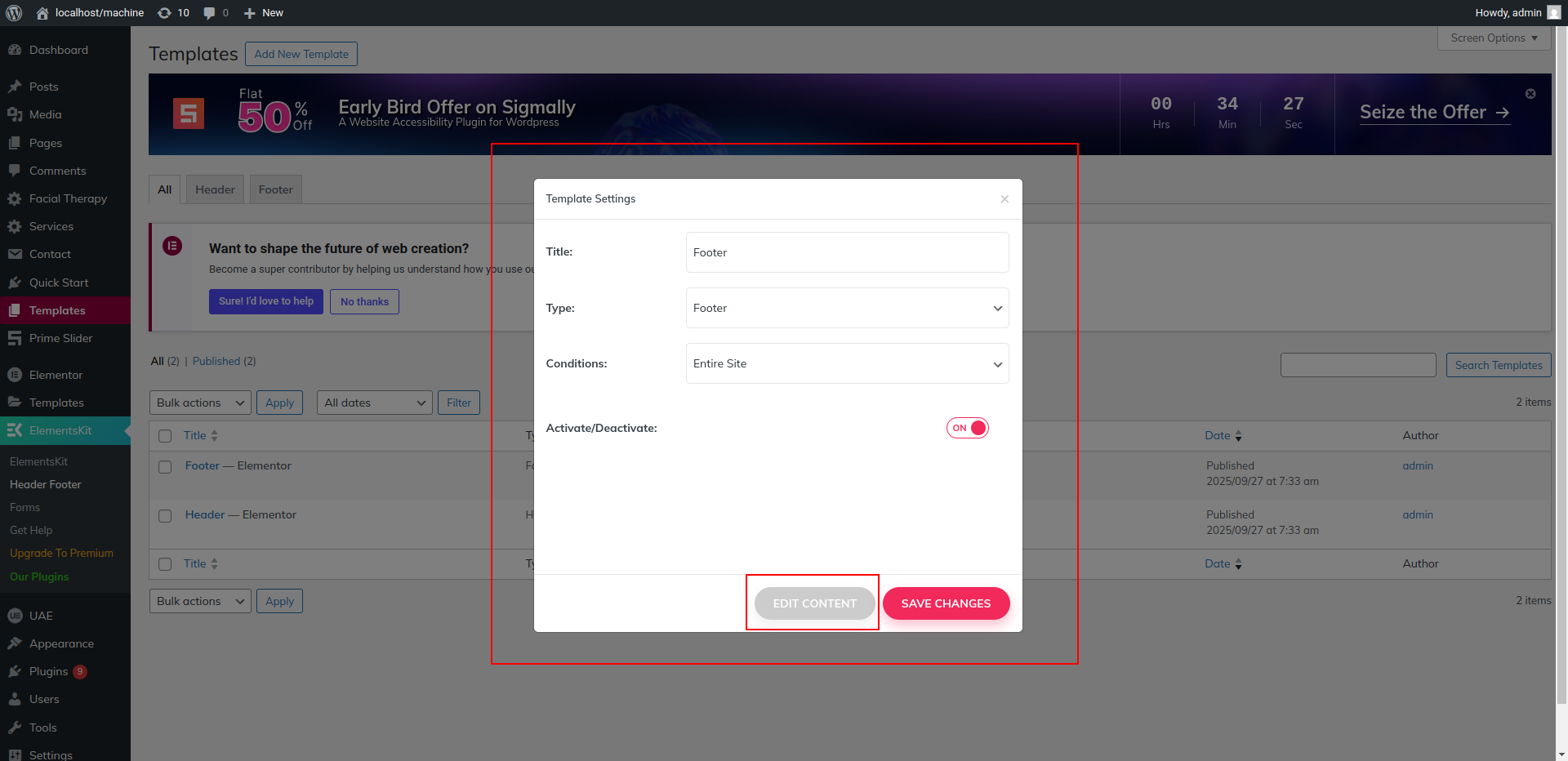The width and height of the screenshot is (1568, 761).
Task: Click the Prime Slider sidebar icon
Action: [x=15, y=338]
